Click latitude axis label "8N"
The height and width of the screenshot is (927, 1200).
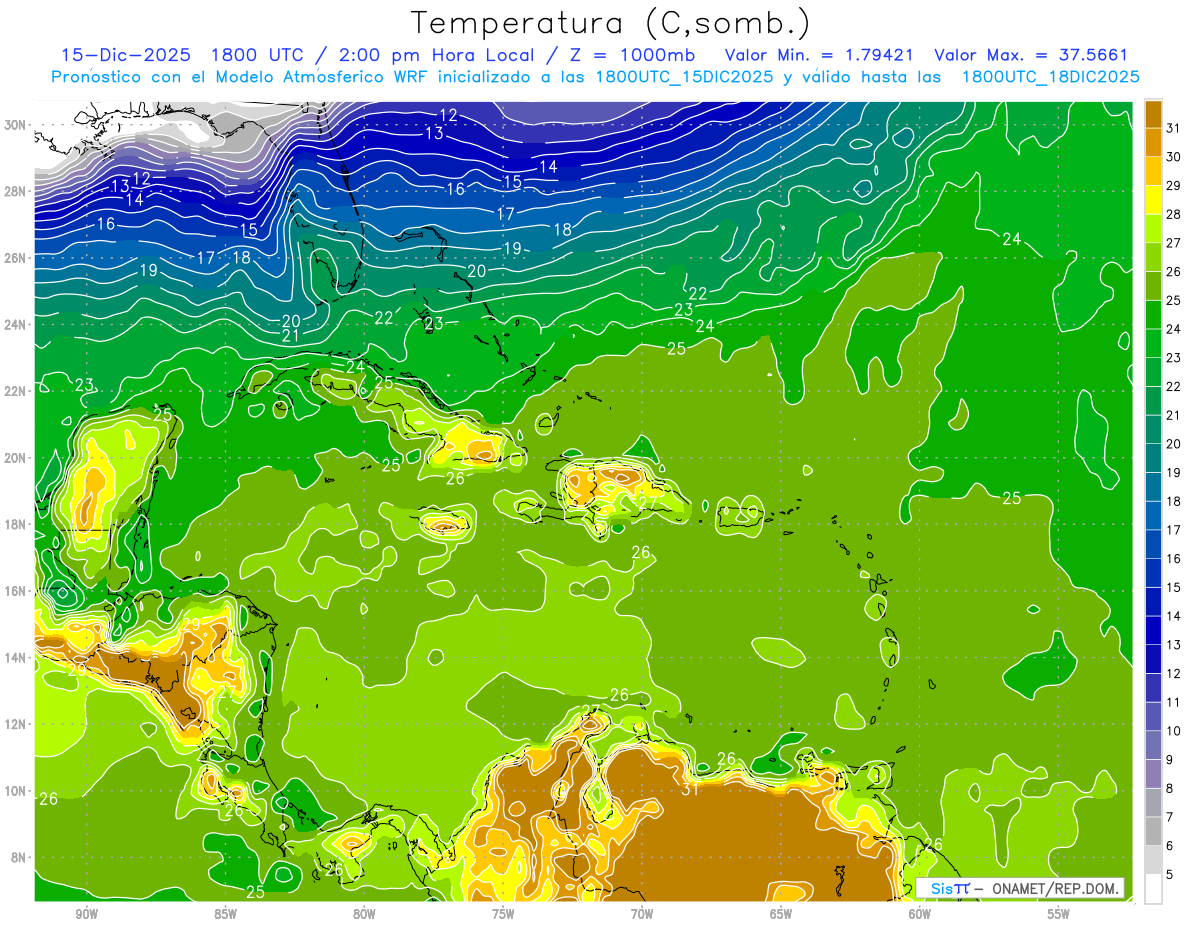coord(20,857)
